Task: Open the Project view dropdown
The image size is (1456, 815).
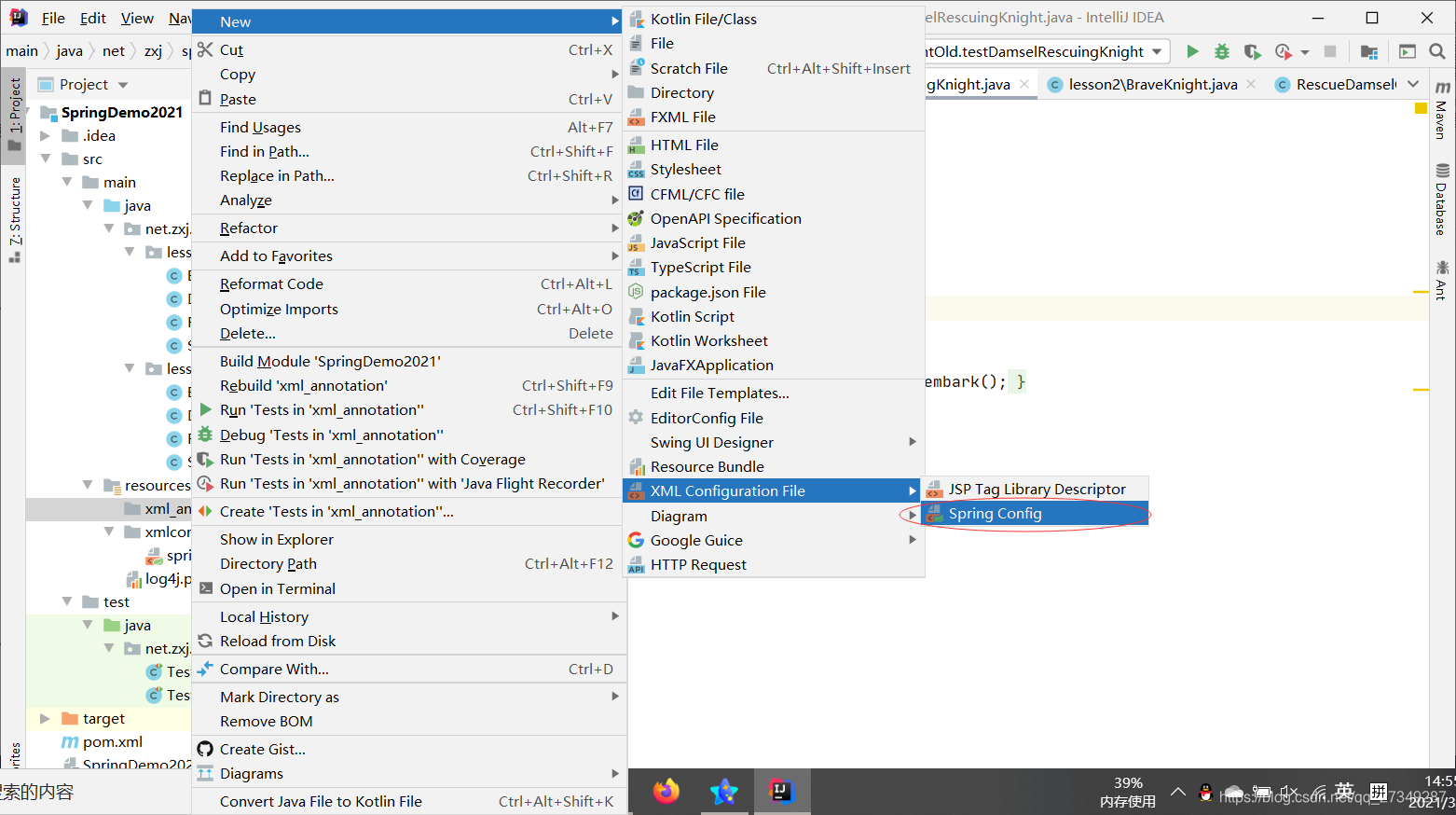Action: click(x=123, y=85)
